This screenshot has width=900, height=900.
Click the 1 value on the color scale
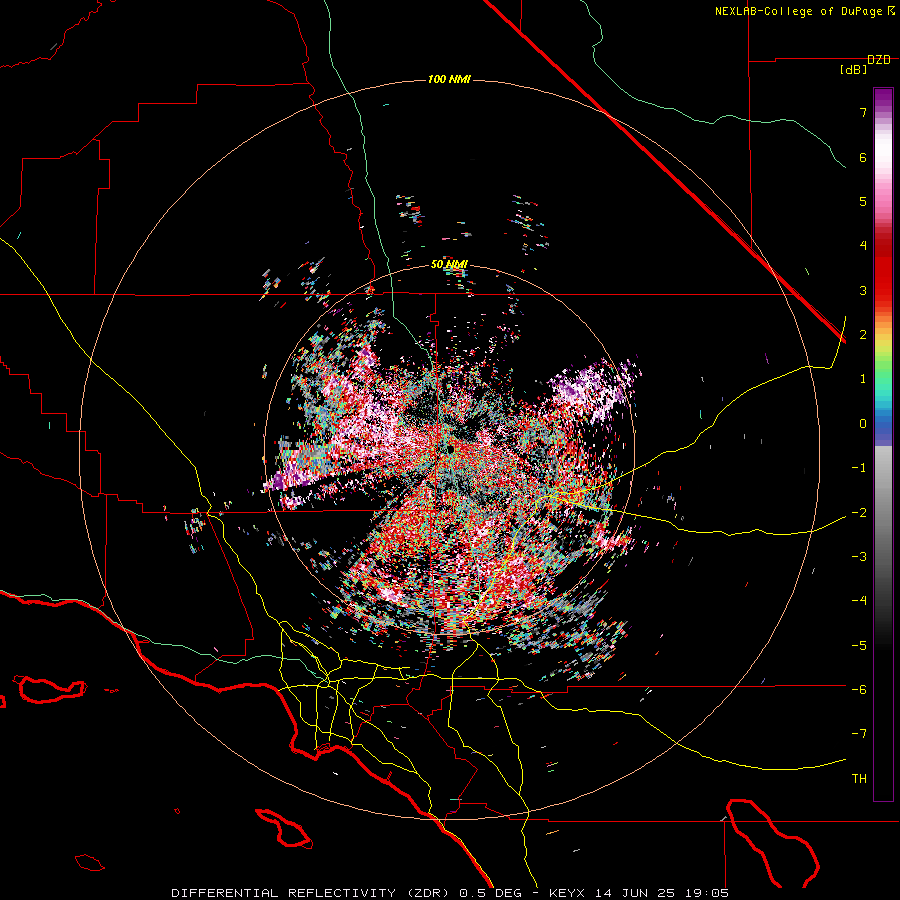coord(863,379)
